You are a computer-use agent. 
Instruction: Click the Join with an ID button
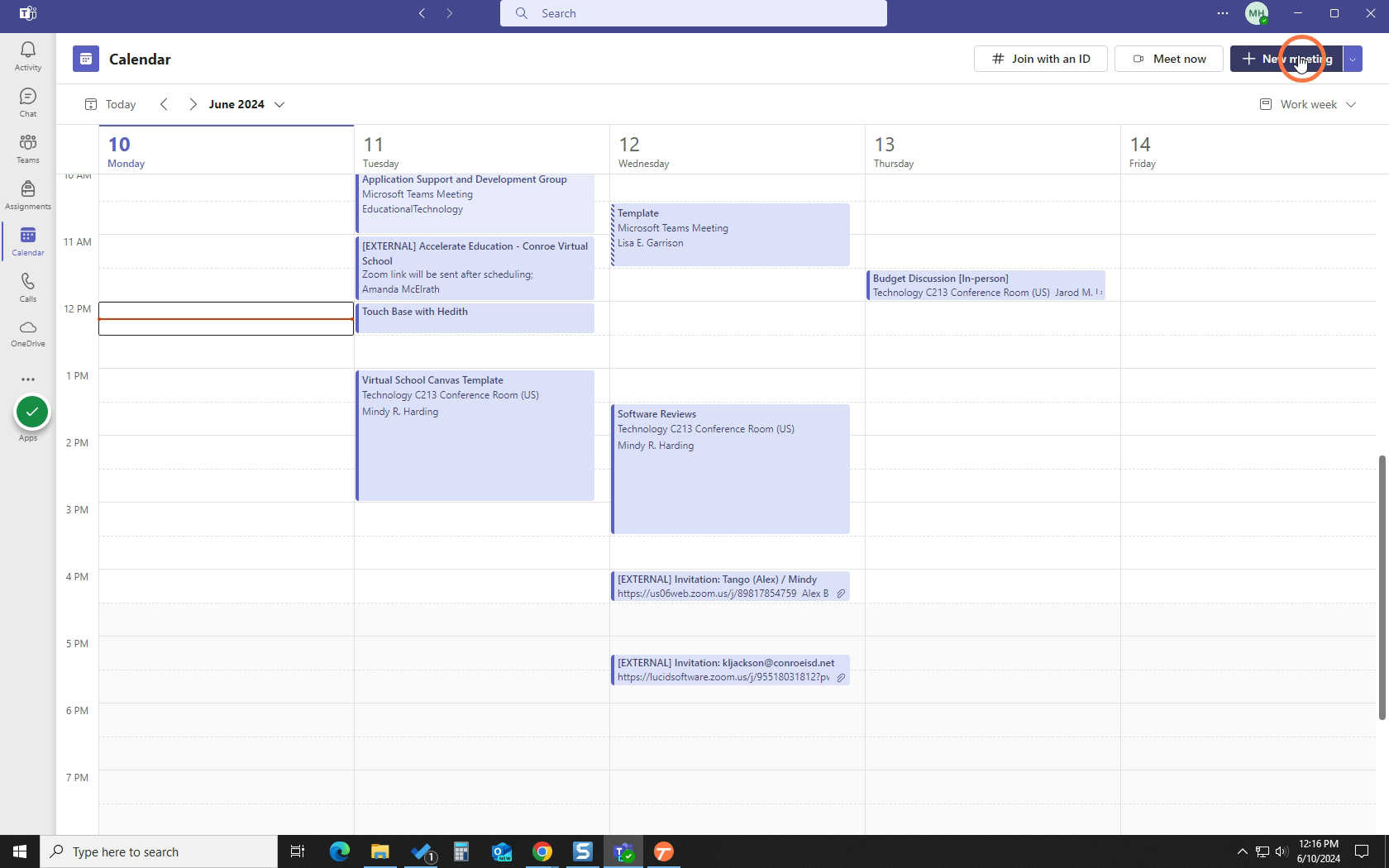[x=1041, y=59]
